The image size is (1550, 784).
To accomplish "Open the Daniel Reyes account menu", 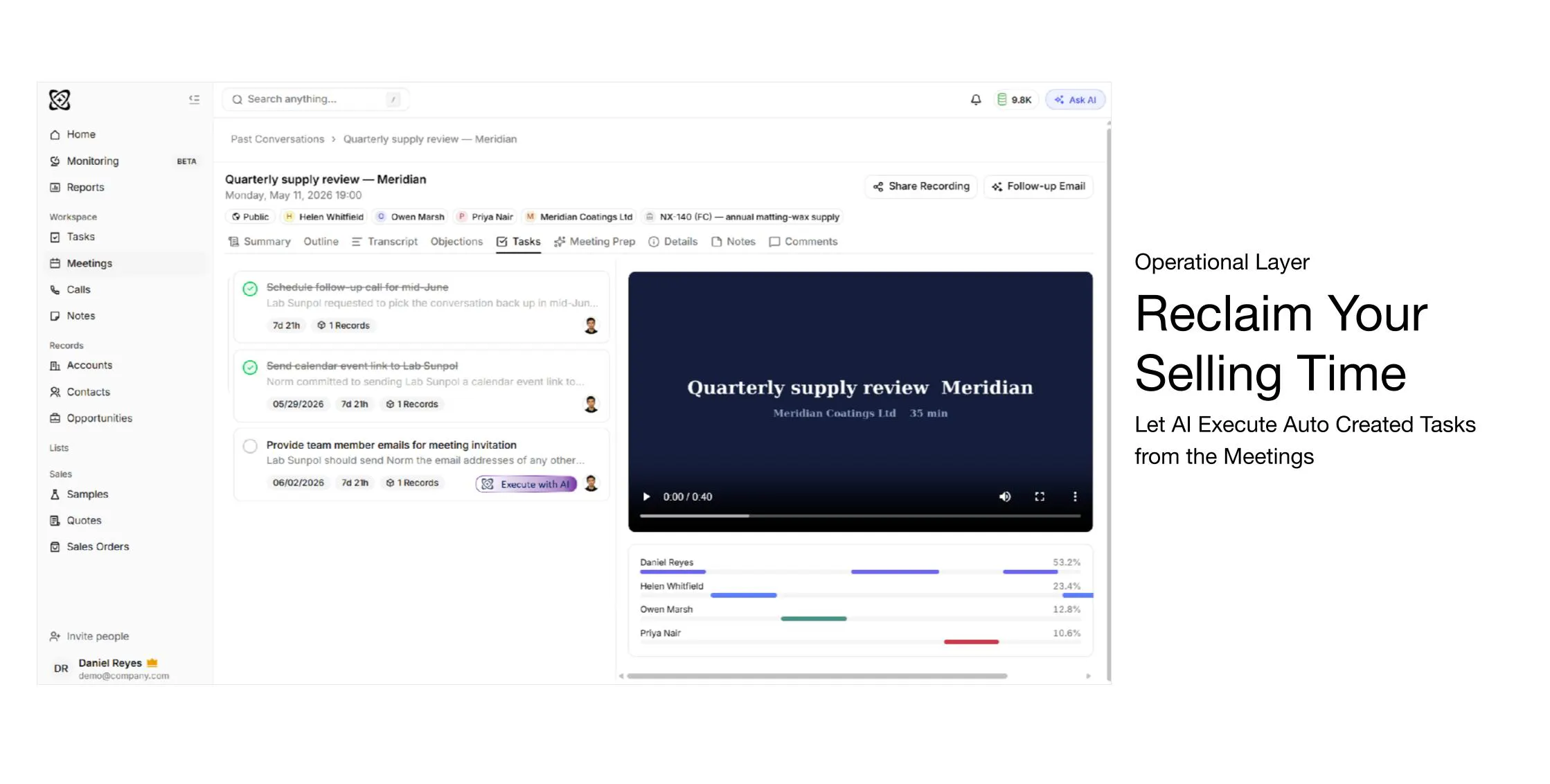I will click(x=111, y=668).
